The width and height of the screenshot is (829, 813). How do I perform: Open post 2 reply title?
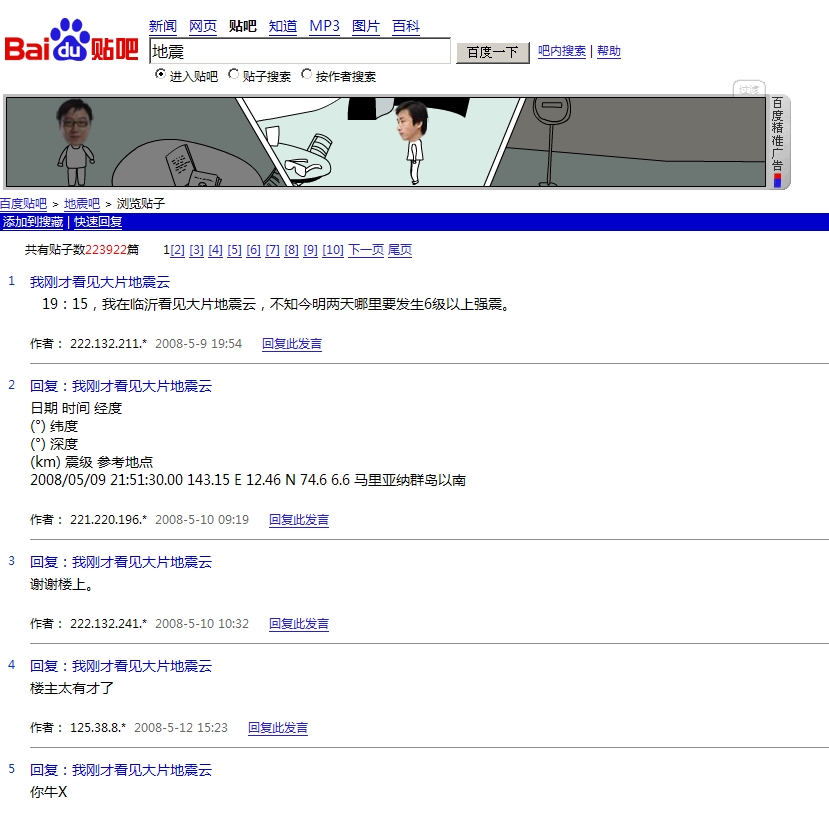tap(121, 386)
